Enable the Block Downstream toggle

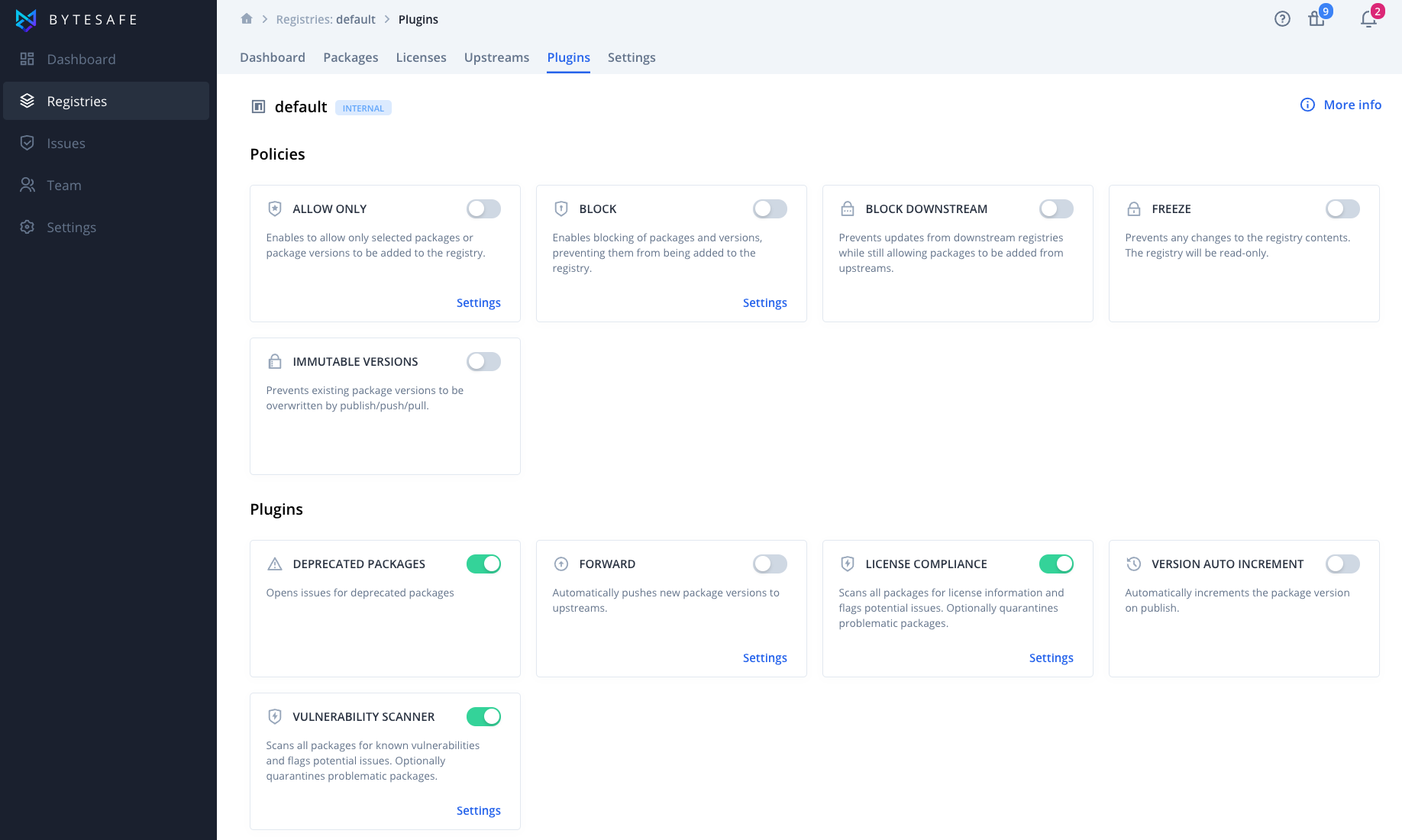[x=1056, y=208]
